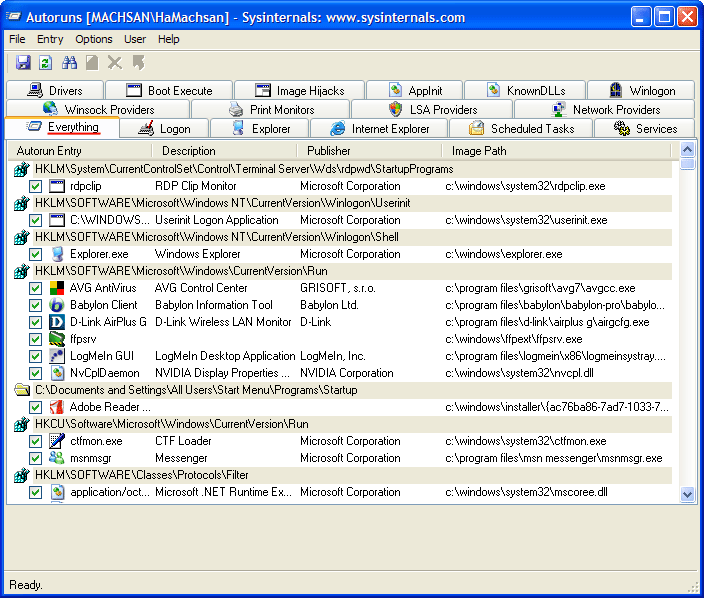Switch to the Scheduled Tasks tab
The height and width of the screenshot is (598, 704).
tap(521, 129)
